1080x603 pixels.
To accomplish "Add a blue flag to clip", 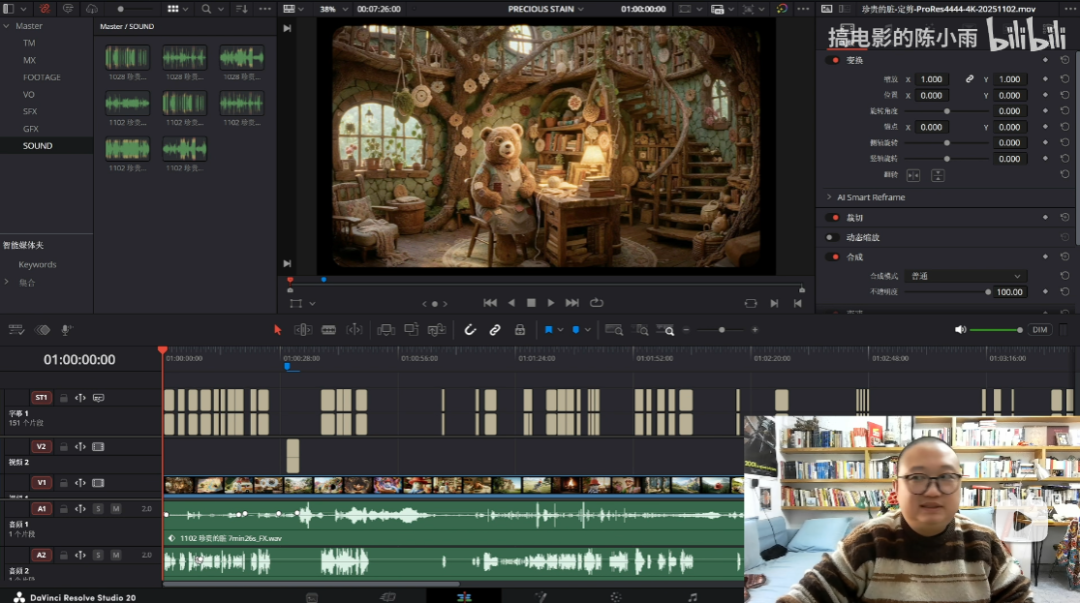I will click(x=548, y=330).
